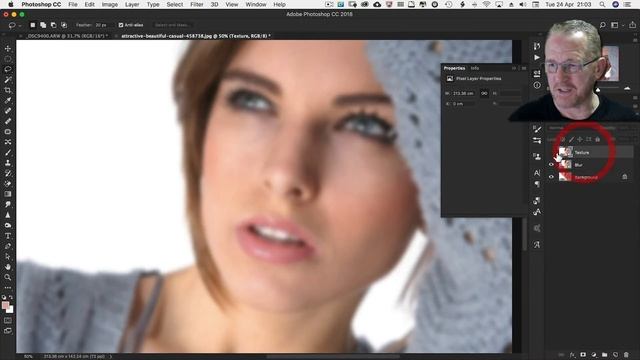Choose Add to selection mode

[x=43, y=25]
